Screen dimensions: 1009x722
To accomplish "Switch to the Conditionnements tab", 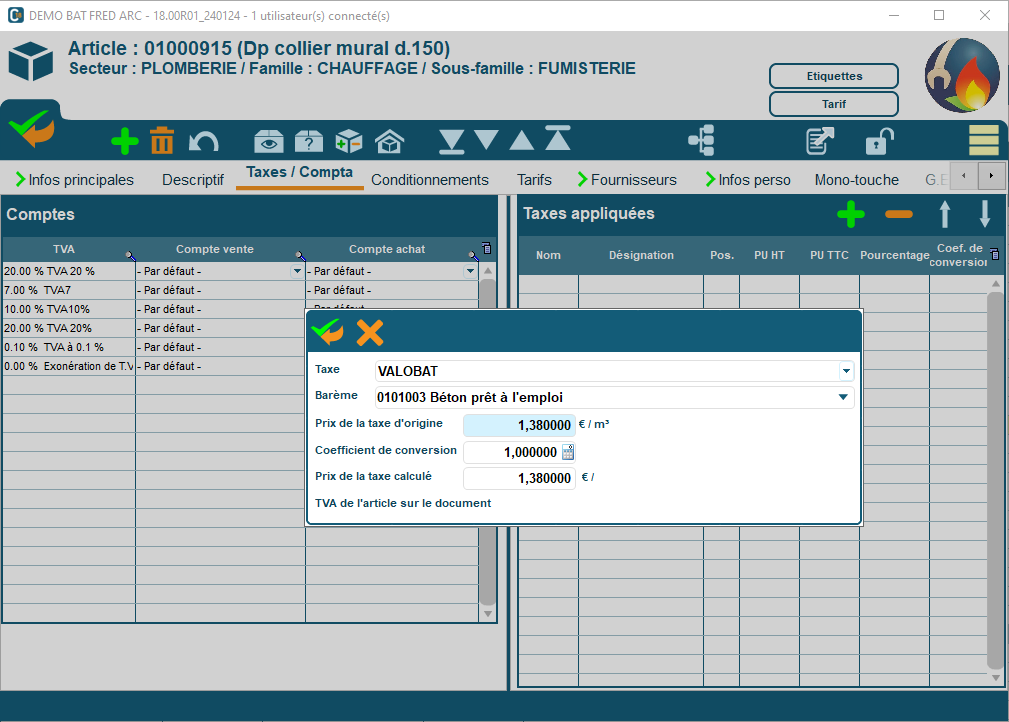I will [x=430, y=180].
